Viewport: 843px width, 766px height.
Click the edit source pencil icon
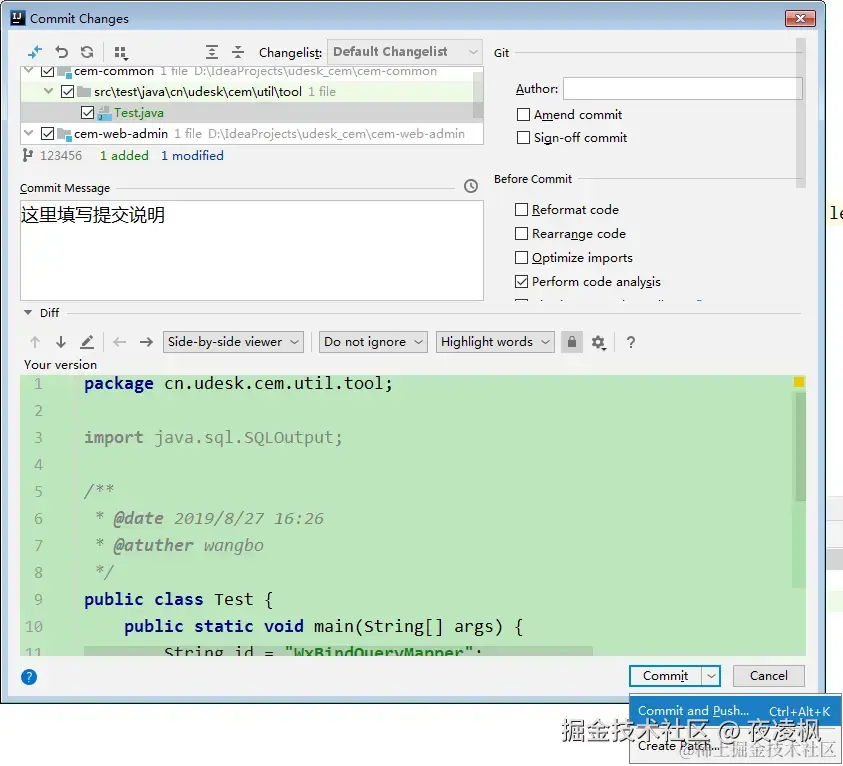[87, 342]
